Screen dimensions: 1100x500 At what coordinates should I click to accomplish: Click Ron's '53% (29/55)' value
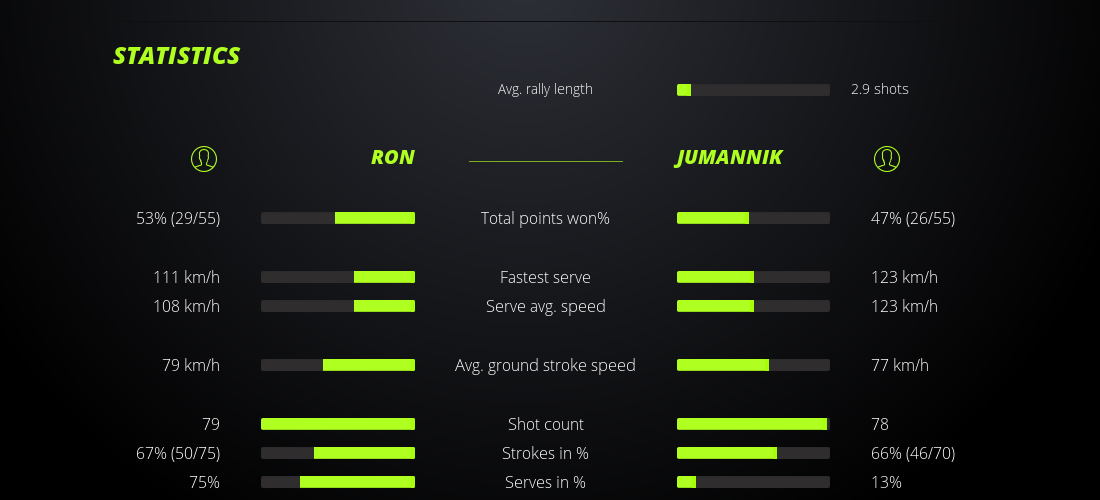178,218
